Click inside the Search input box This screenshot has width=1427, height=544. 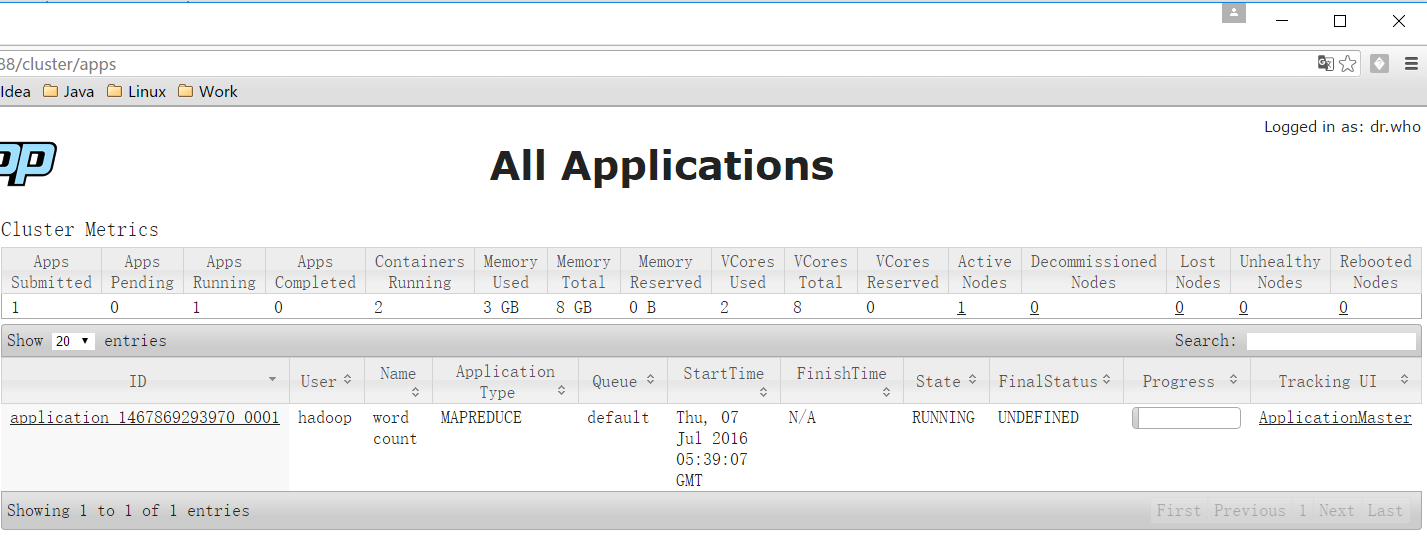click(1331, 341)
